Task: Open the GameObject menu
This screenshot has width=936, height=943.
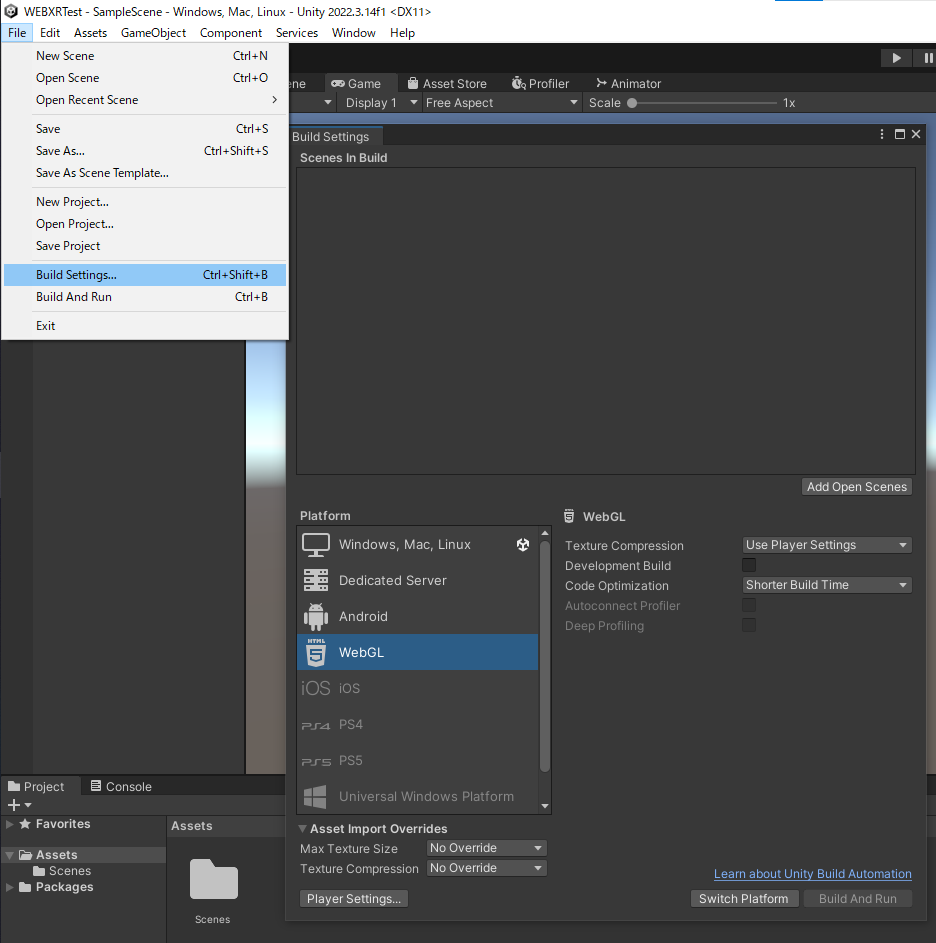Action: click(x=153, y=33)
